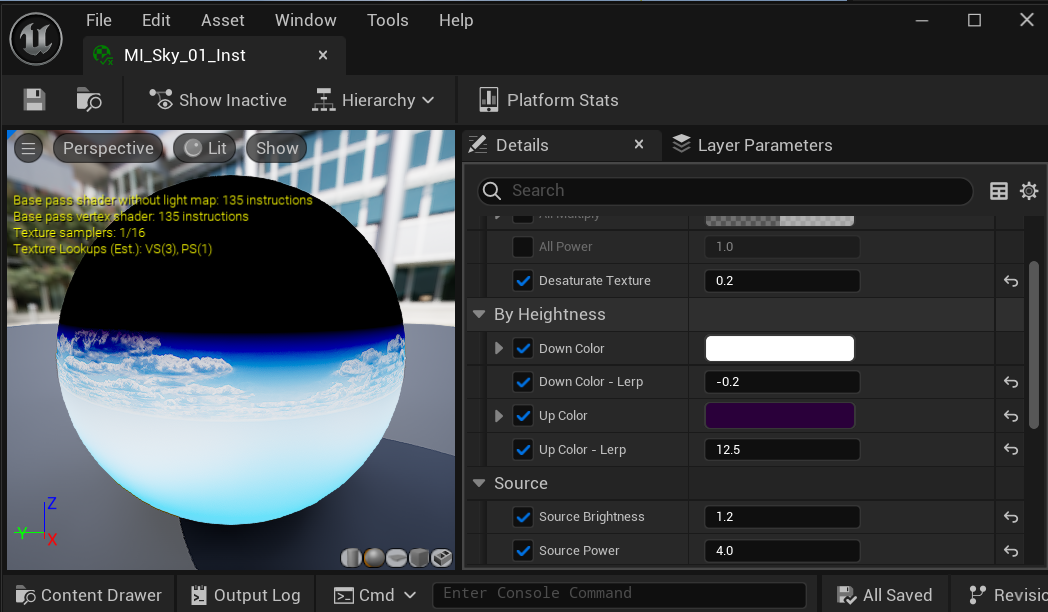Click the Perspective viewport button
The width and height of the screenshot is (1048, 612).
tap(108, 148)
